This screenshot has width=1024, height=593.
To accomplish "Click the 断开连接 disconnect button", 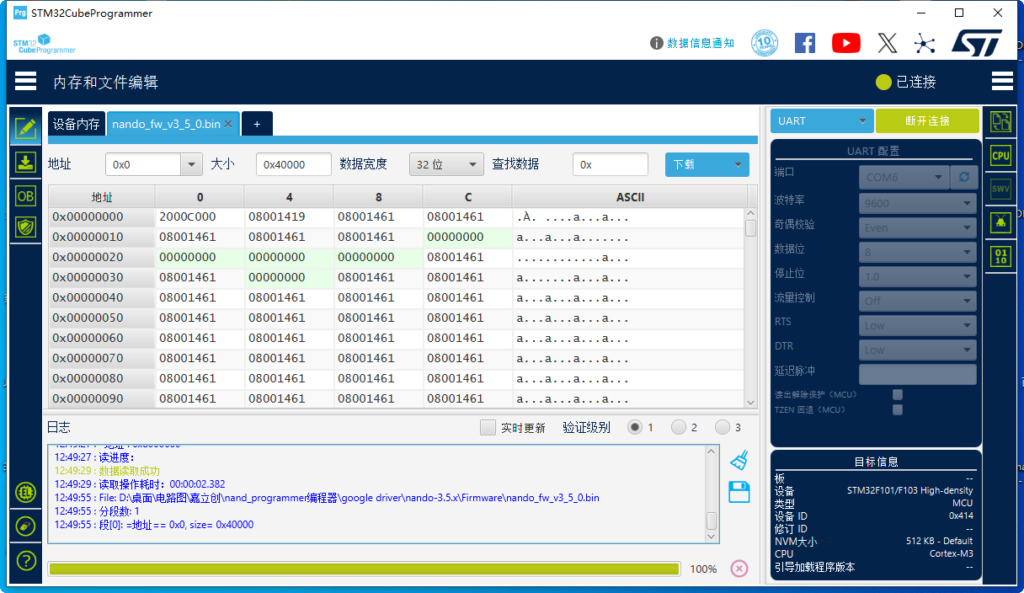I will [927, 121].
